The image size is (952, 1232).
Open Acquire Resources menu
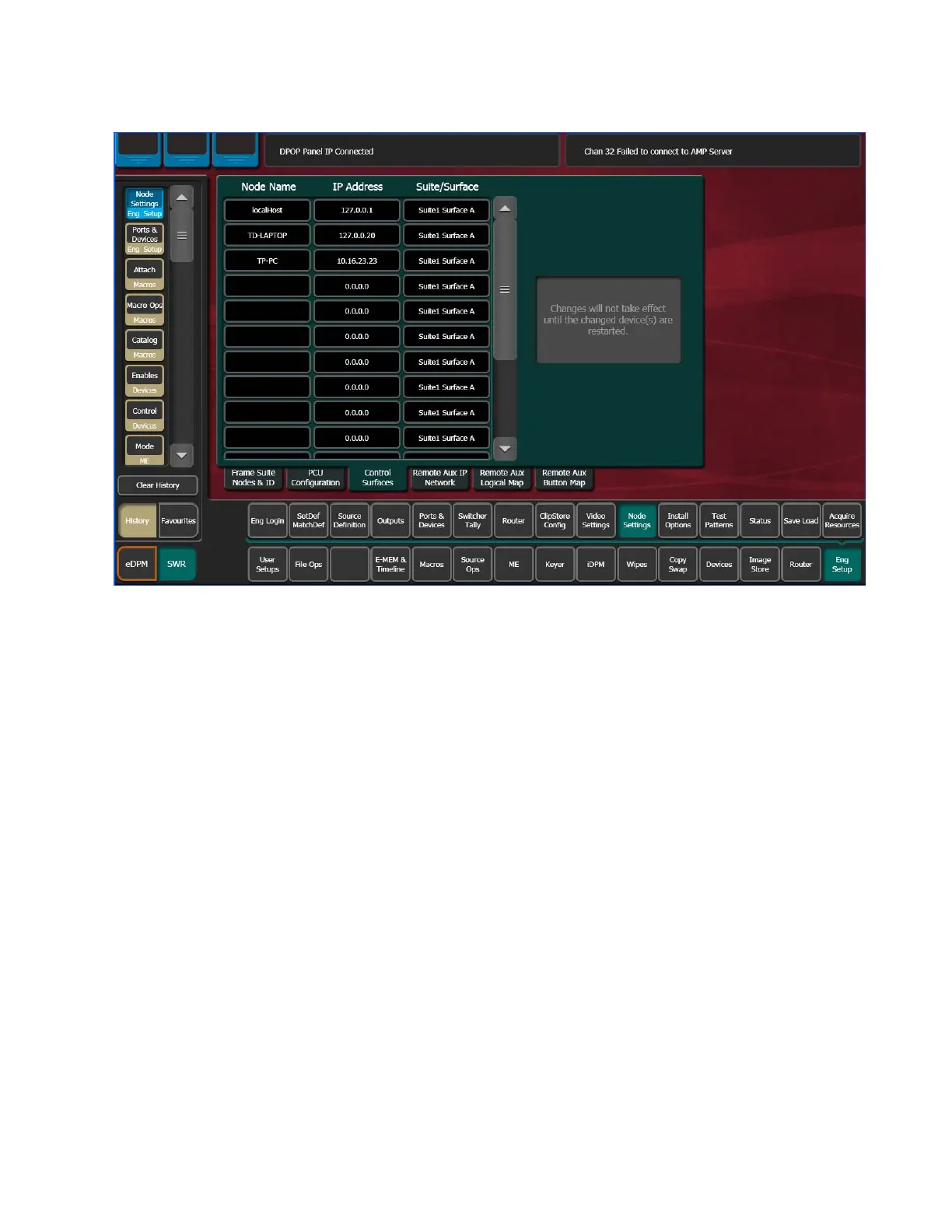click(x=842, y=520)
